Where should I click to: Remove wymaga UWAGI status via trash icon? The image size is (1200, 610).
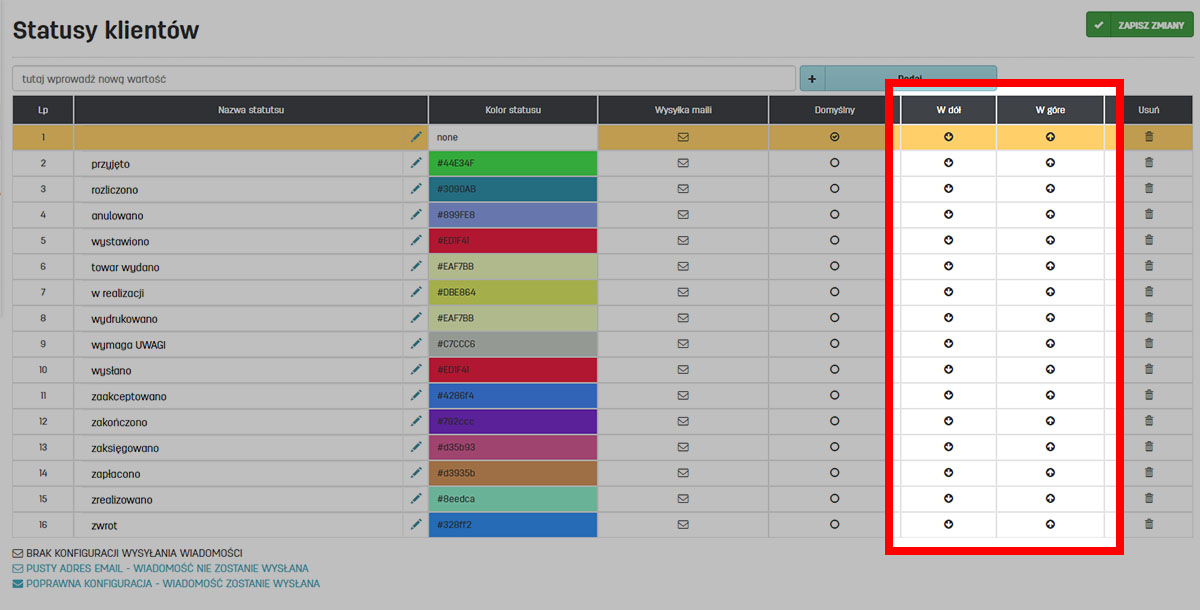click(x=1148, y=344)
